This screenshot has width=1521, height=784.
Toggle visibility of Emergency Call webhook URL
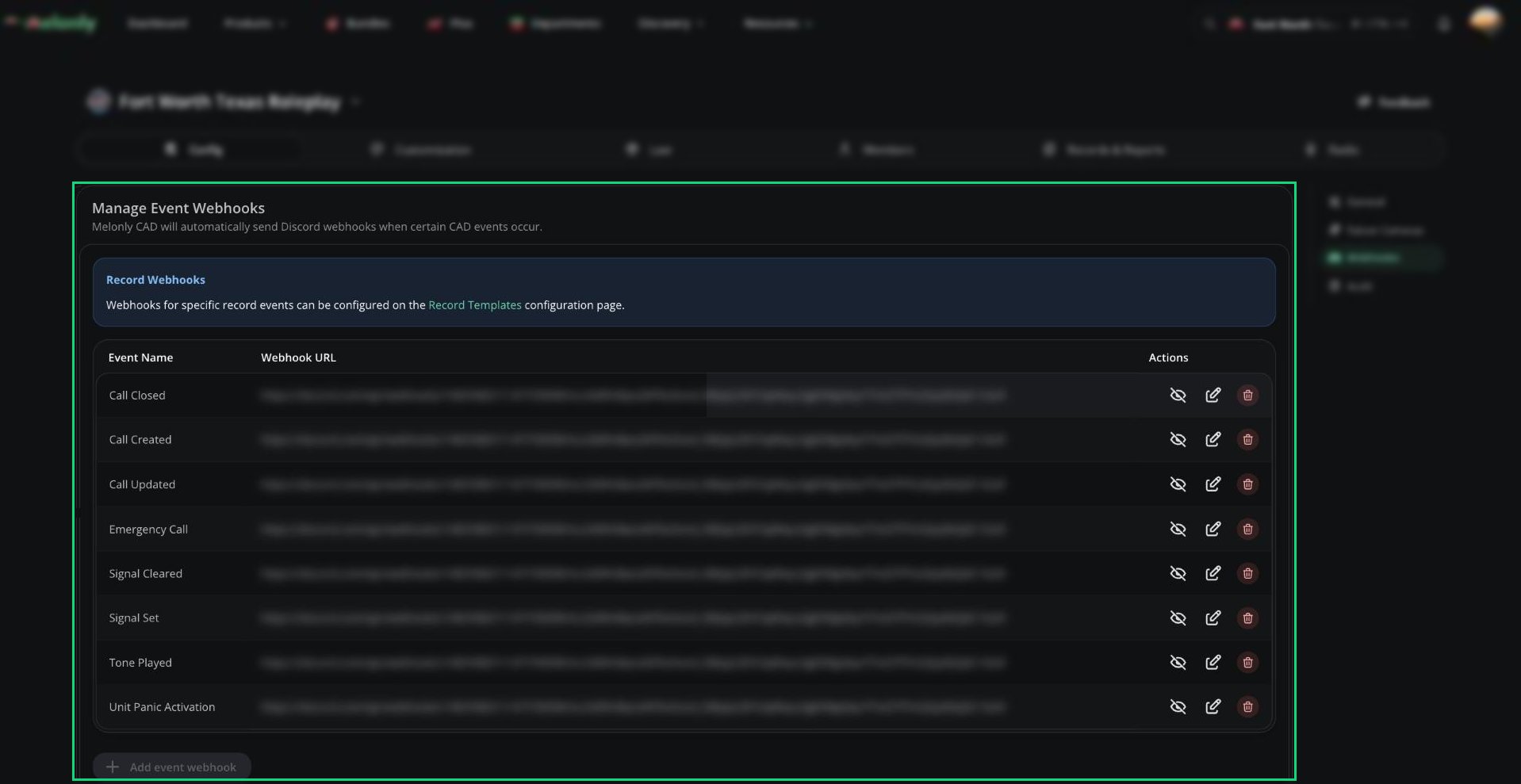(x=1178, y=529)
